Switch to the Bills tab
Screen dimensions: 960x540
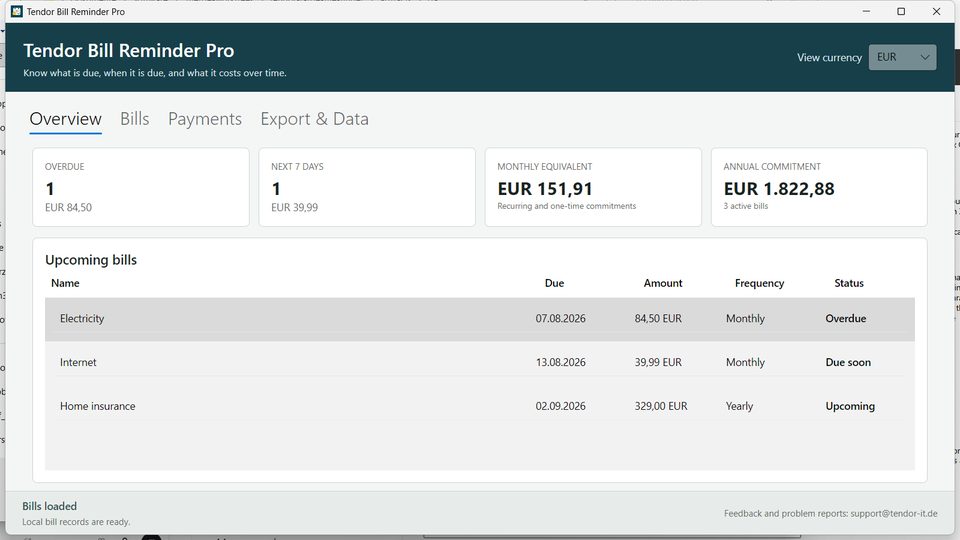[x=135, y=119]
